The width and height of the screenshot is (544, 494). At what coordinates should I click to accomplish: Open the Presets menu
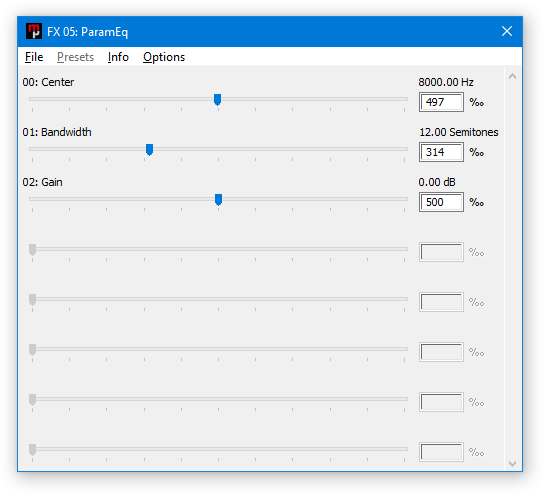(x=75, y=57)
